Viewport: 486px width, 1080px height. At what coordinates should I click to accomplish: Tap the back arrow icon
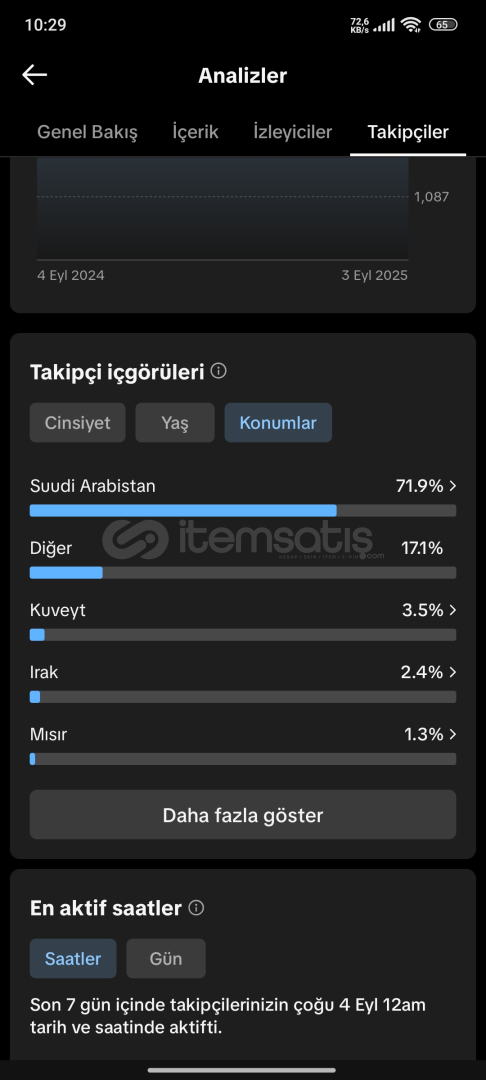[34, 75]
